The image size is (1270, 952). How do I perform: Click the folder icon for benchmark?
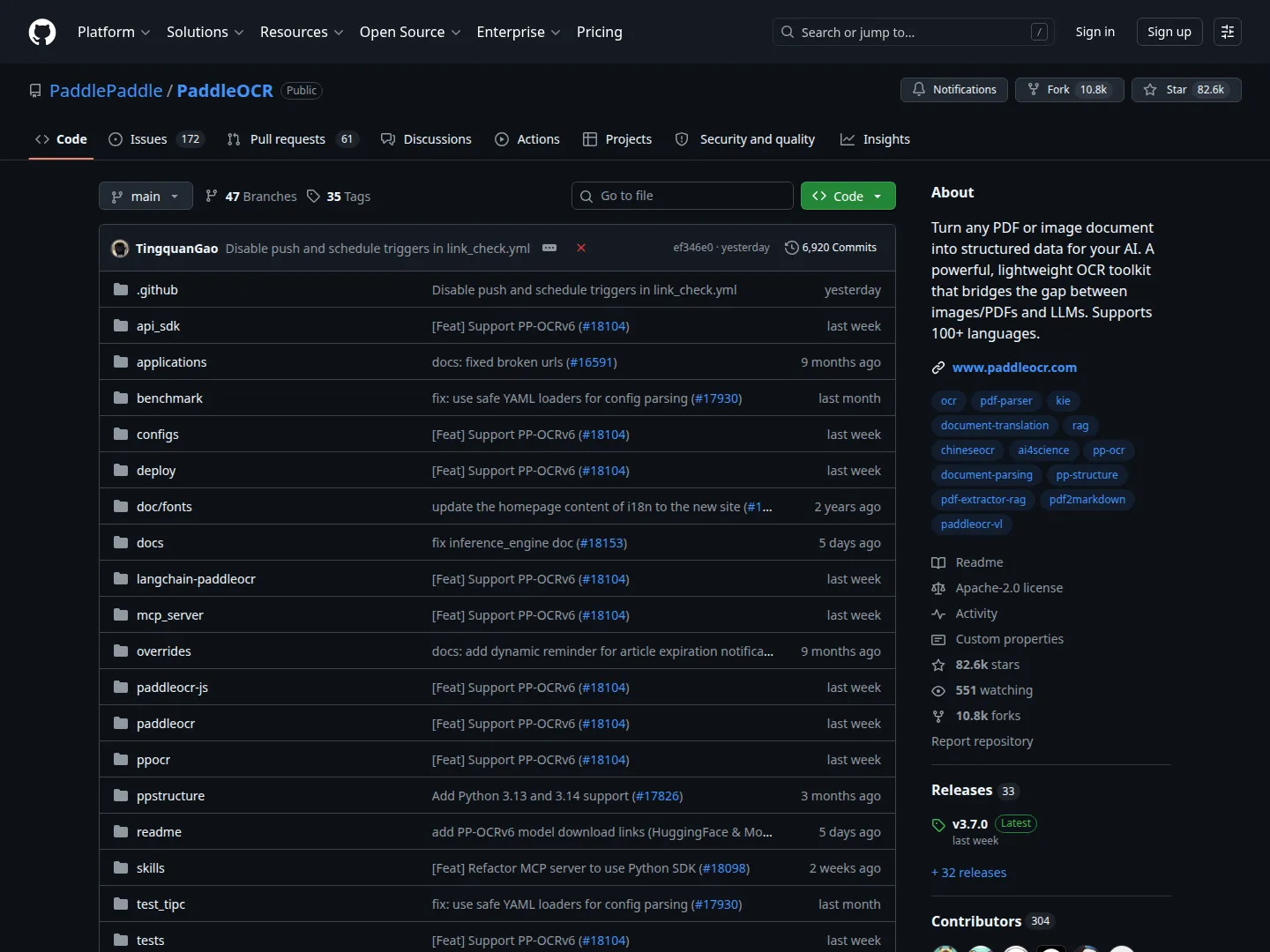121,398
